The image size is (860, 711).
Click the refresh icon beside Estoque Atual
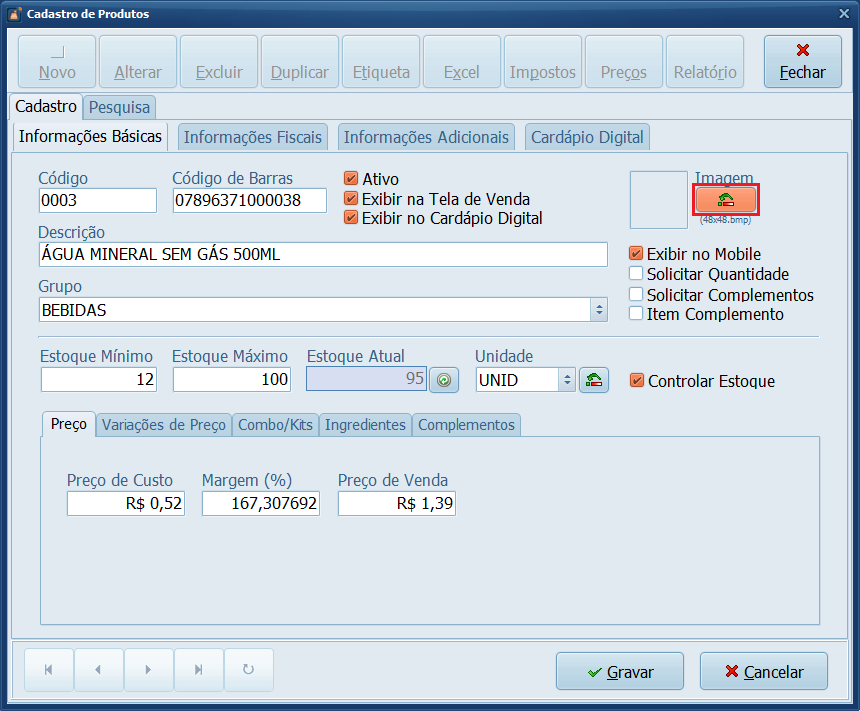point(443,380)
